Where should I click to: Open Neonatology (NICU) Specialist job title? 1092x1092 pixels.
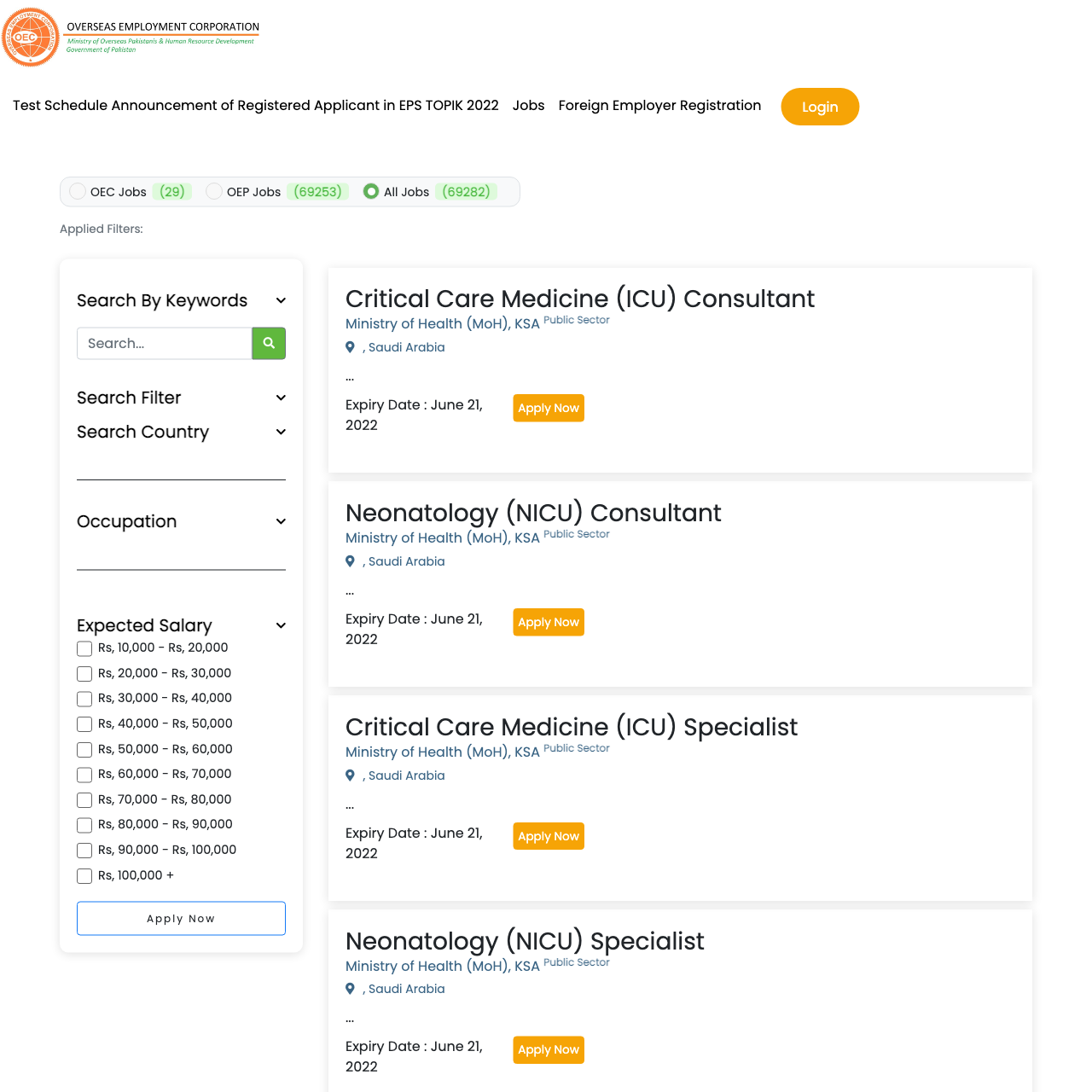click(525, 941)
